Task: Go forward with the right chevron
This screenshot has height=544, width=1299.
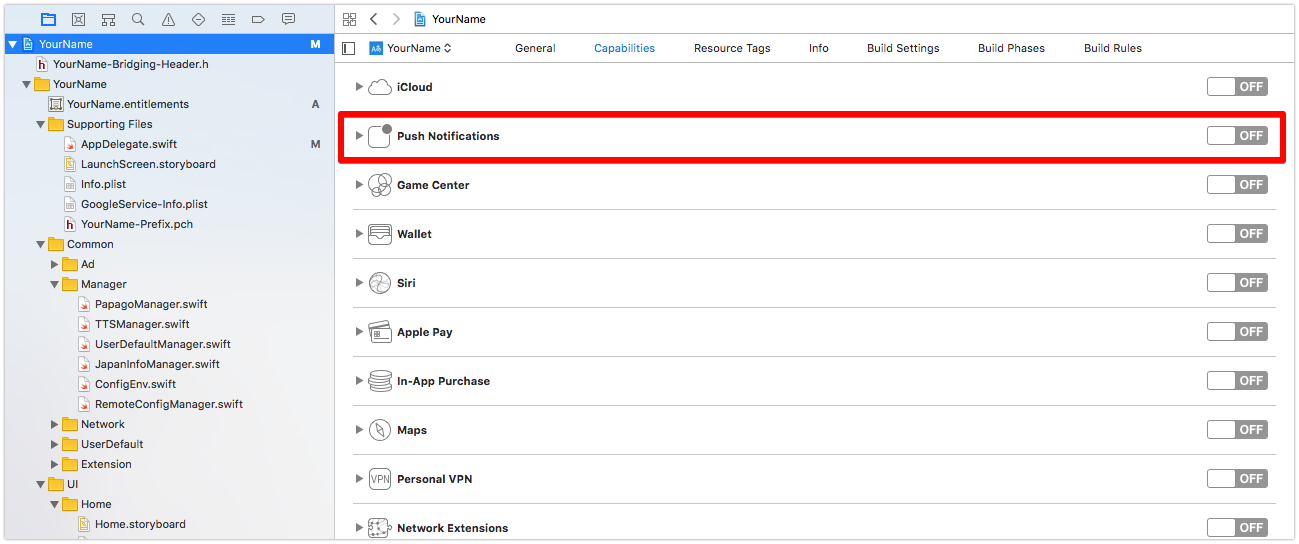Action: (397, 19)
